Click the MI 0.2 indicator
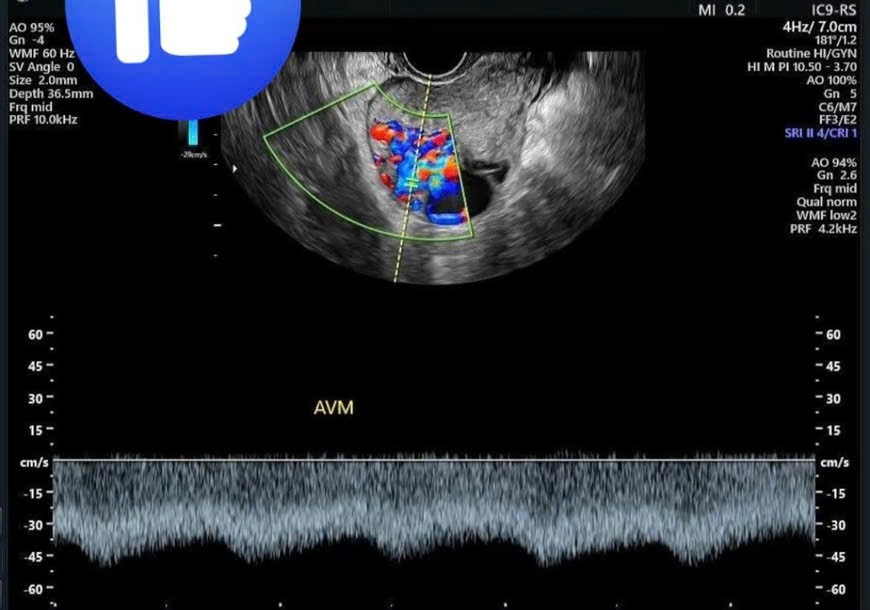870x610 pixels. point(721,10)
